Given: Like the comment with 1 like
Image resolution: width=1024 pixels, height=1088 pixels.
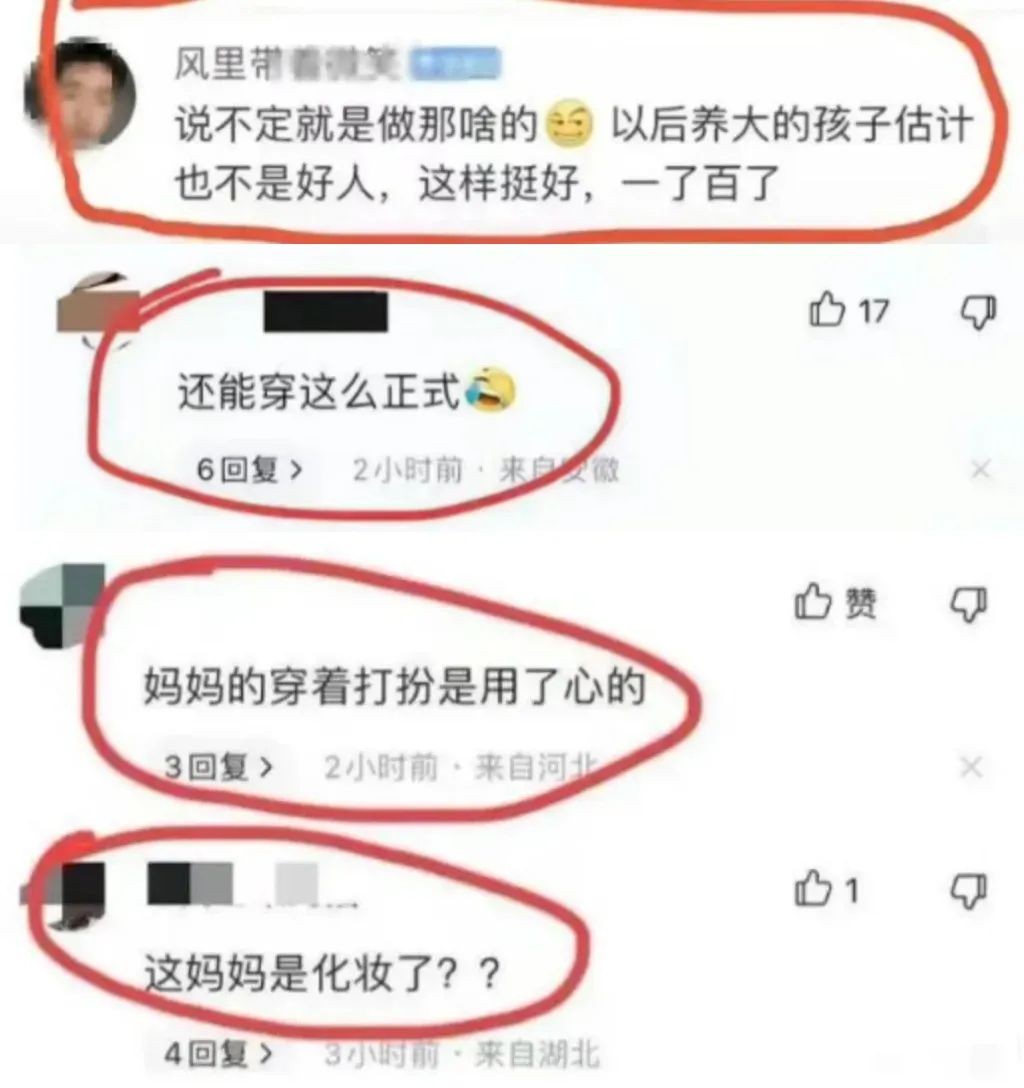Looking at the screenshot, I should click(x=813, y=888).
